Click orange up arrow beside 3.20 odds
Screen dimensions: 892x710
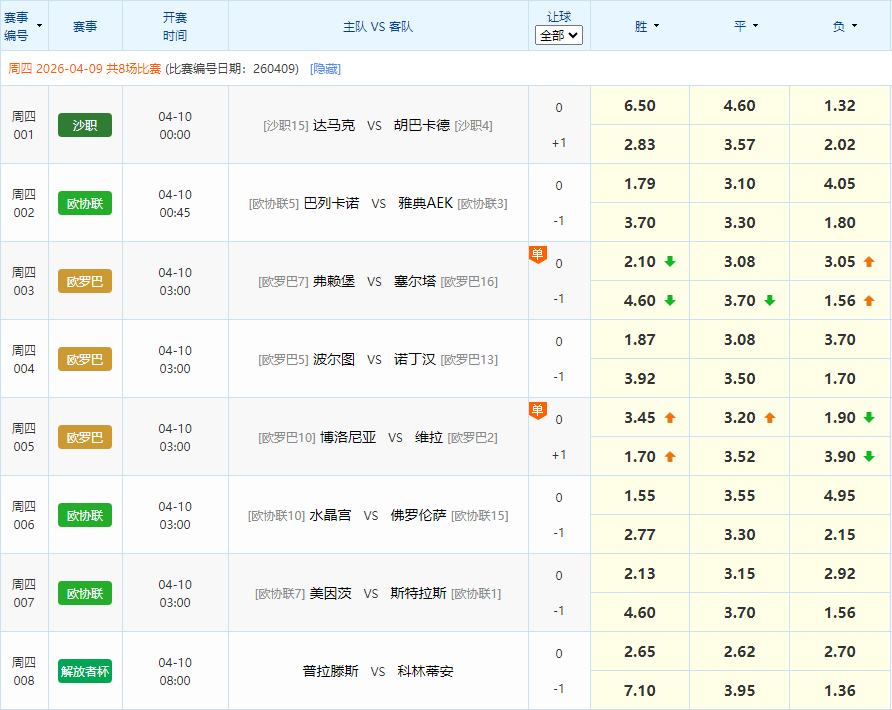point(770,418)
